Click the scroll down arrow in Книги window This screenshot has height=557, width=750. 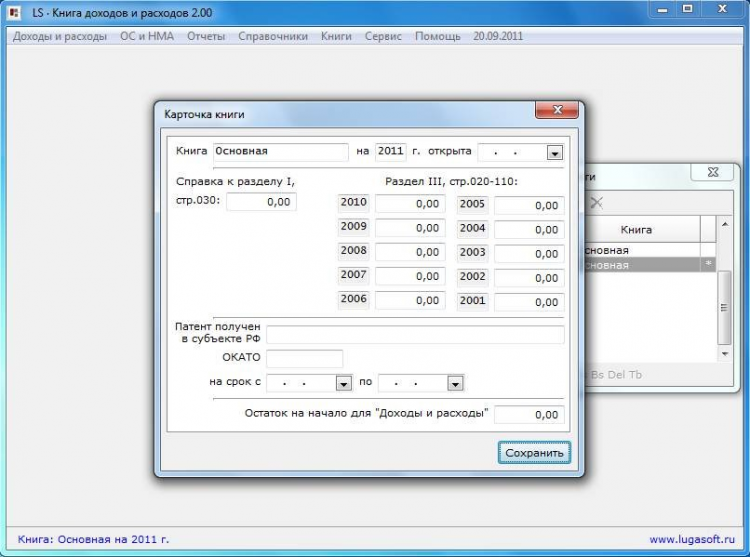(x=725, y=354)
